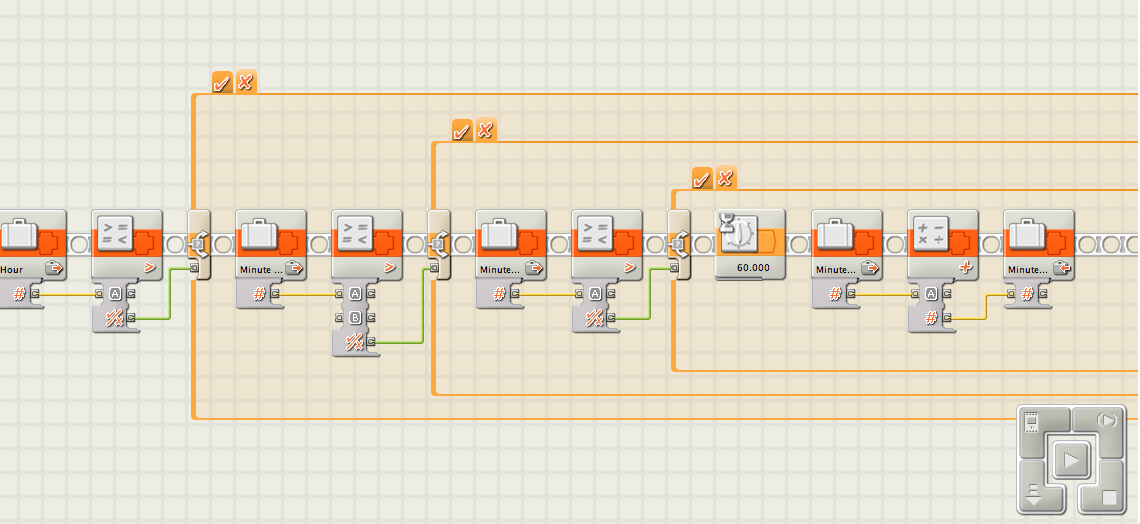
Task: Click the Download and run play button
Action: click(1072, 461)
